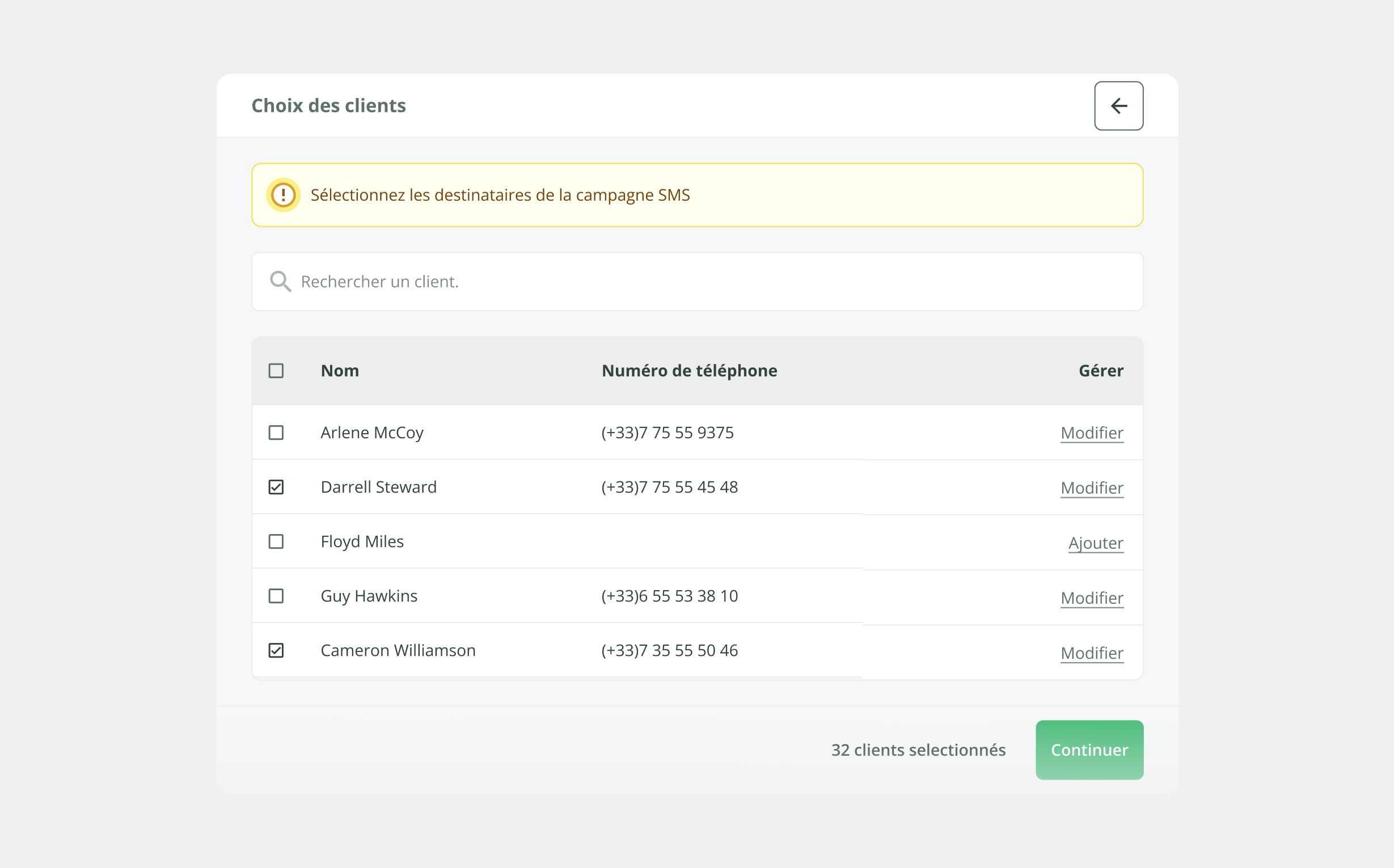The height and width of the screenshot is (868, 1394).
Task: Click Modifier for Darrell Steward
Action: tap(1091, 488)
